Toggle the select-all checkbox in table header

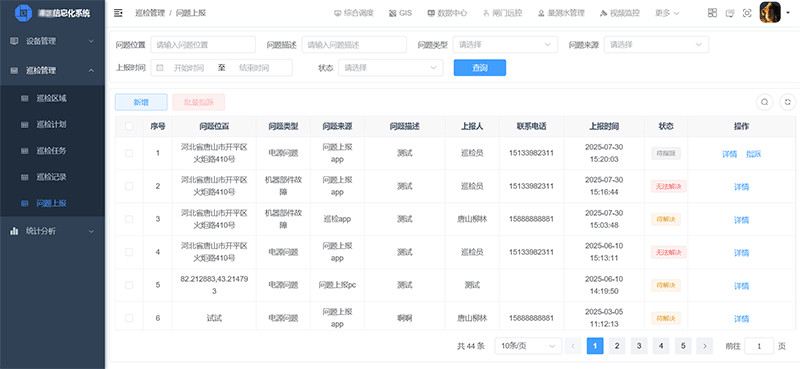(129, 126)
